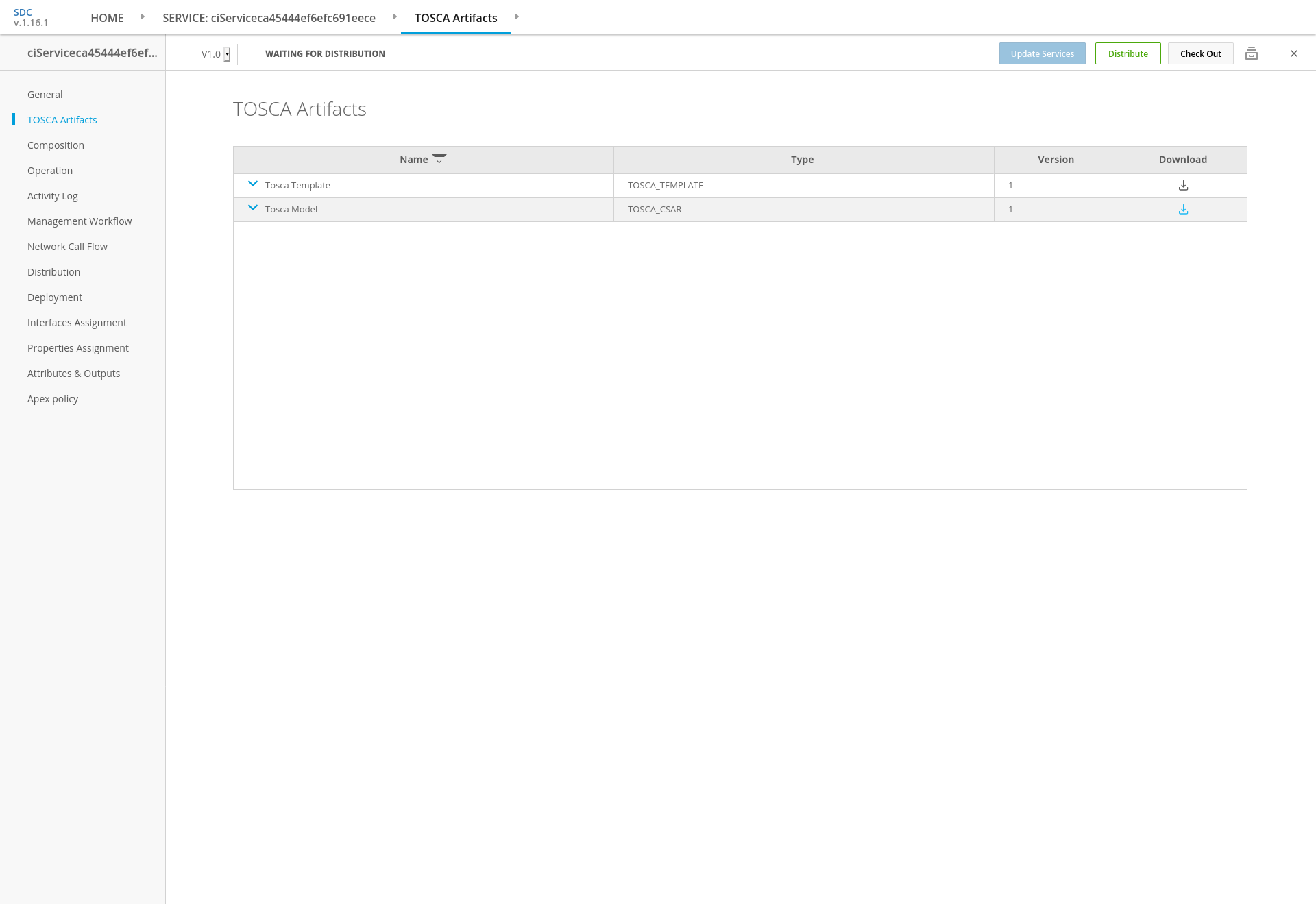Click the breadcrumb arrow after TOSCA Artifacts
Viewport: 1316px width, 904px height.
click(517, 16)
